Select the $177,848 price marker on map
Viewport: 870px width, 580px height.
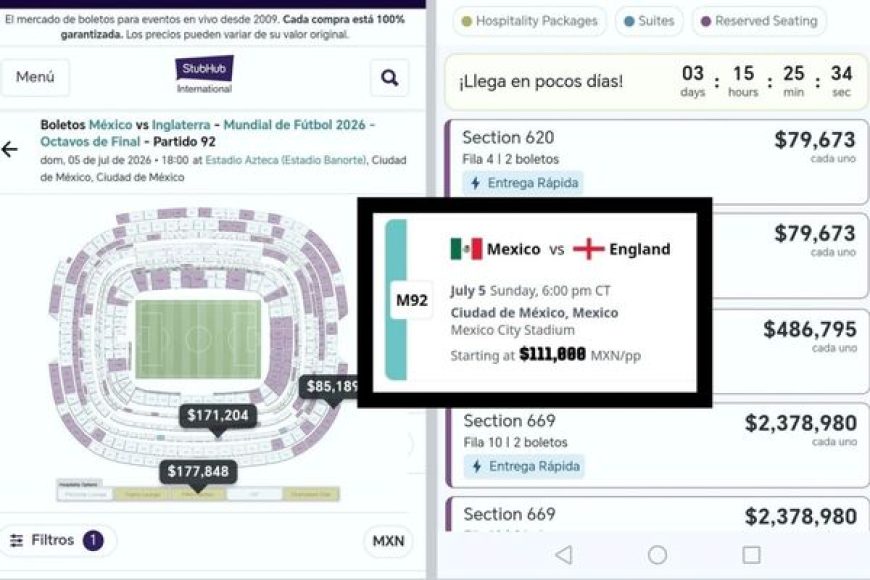click(198, 472)
